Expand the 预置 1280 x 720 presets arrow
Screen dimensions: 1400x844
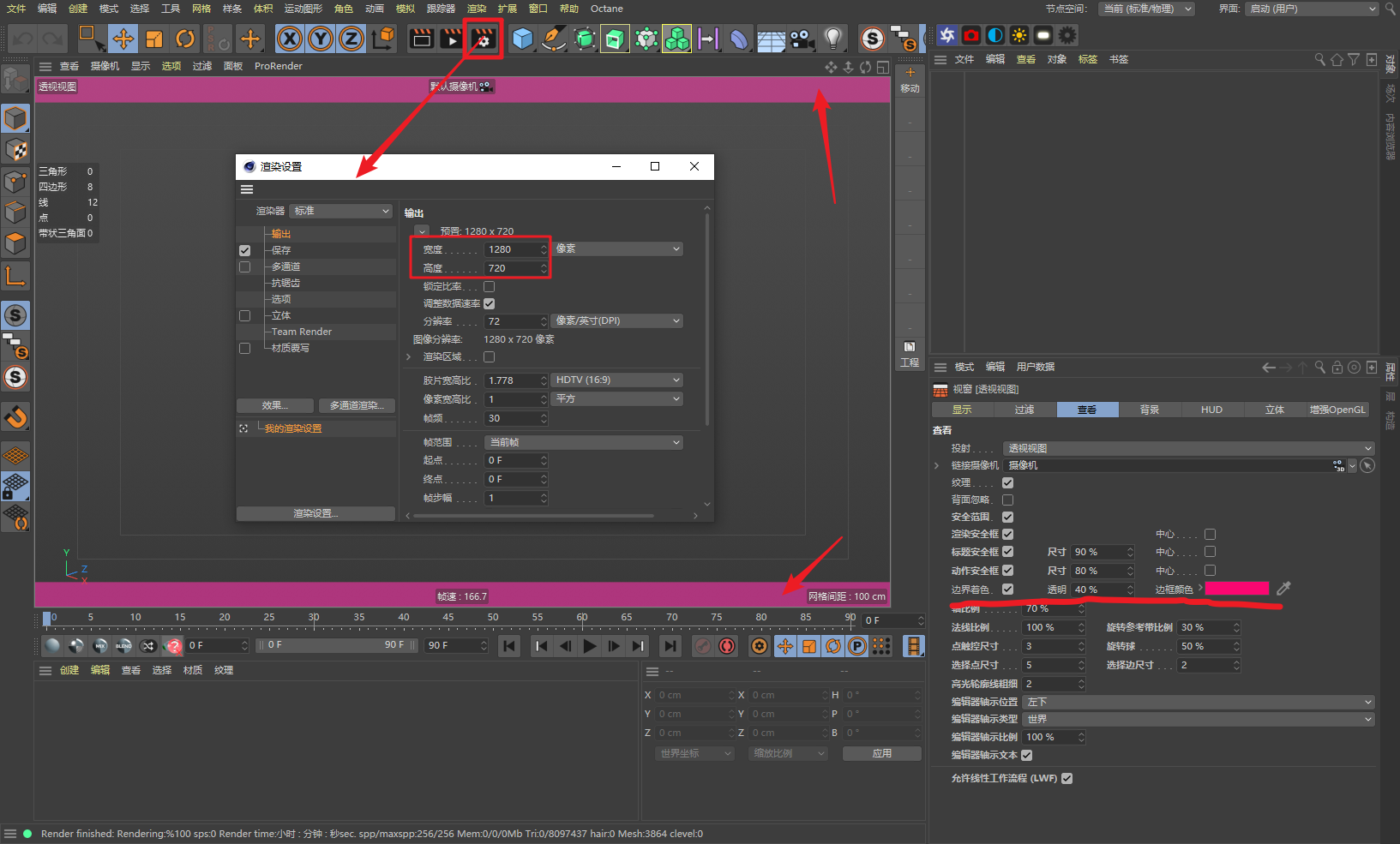point(422,231)
